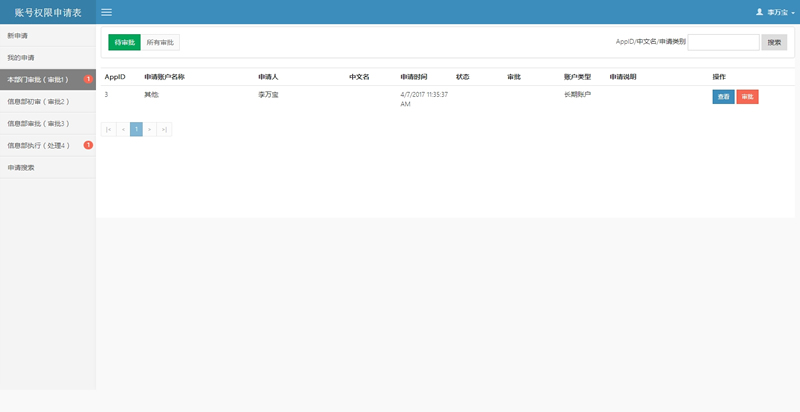800x412 pixels.
Task: Jump to last page pagination icon
Action: point(164,130)
